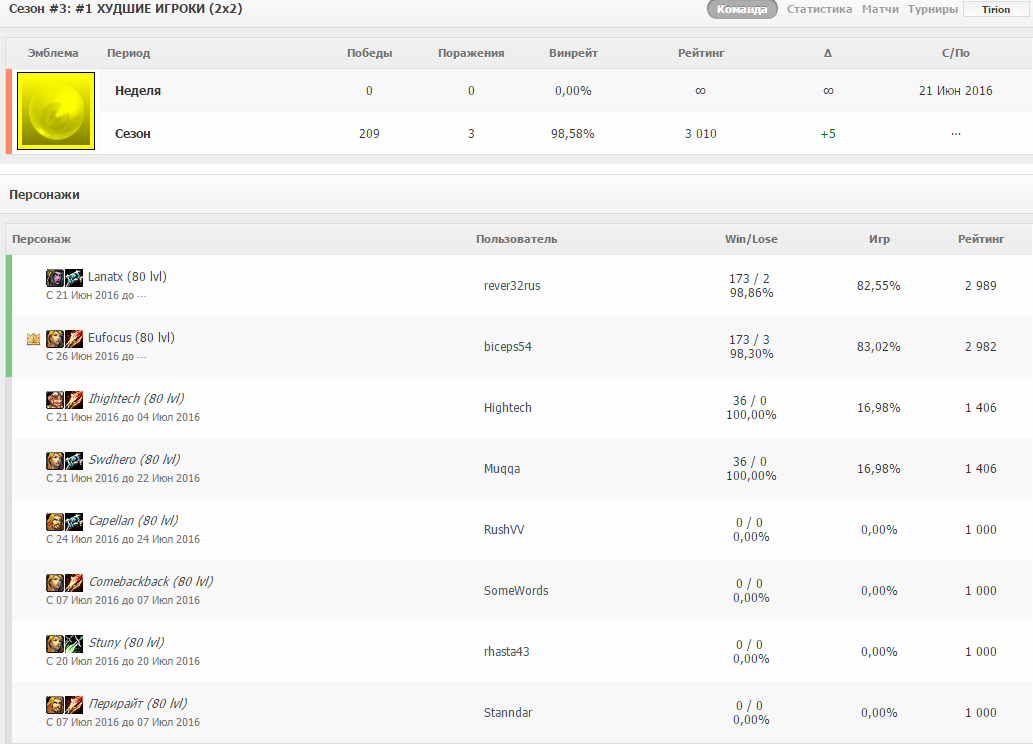Click the 82,55% games value for Lanatx
The width and height of the screenshot is (1033, 744).
pyautogui.click(x=878, y=285)
